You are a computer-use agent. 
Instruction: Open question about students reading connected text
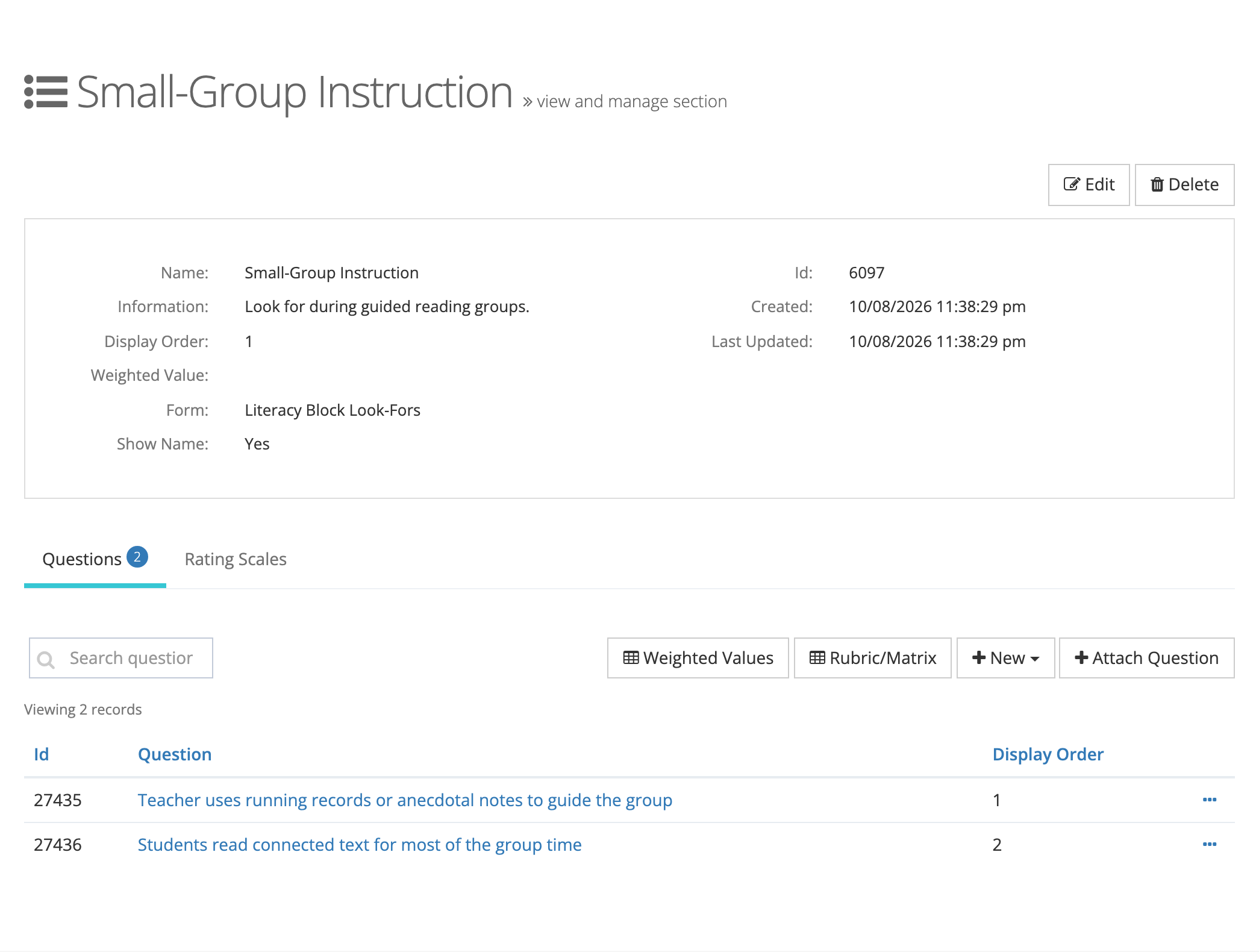coord(360,845)
